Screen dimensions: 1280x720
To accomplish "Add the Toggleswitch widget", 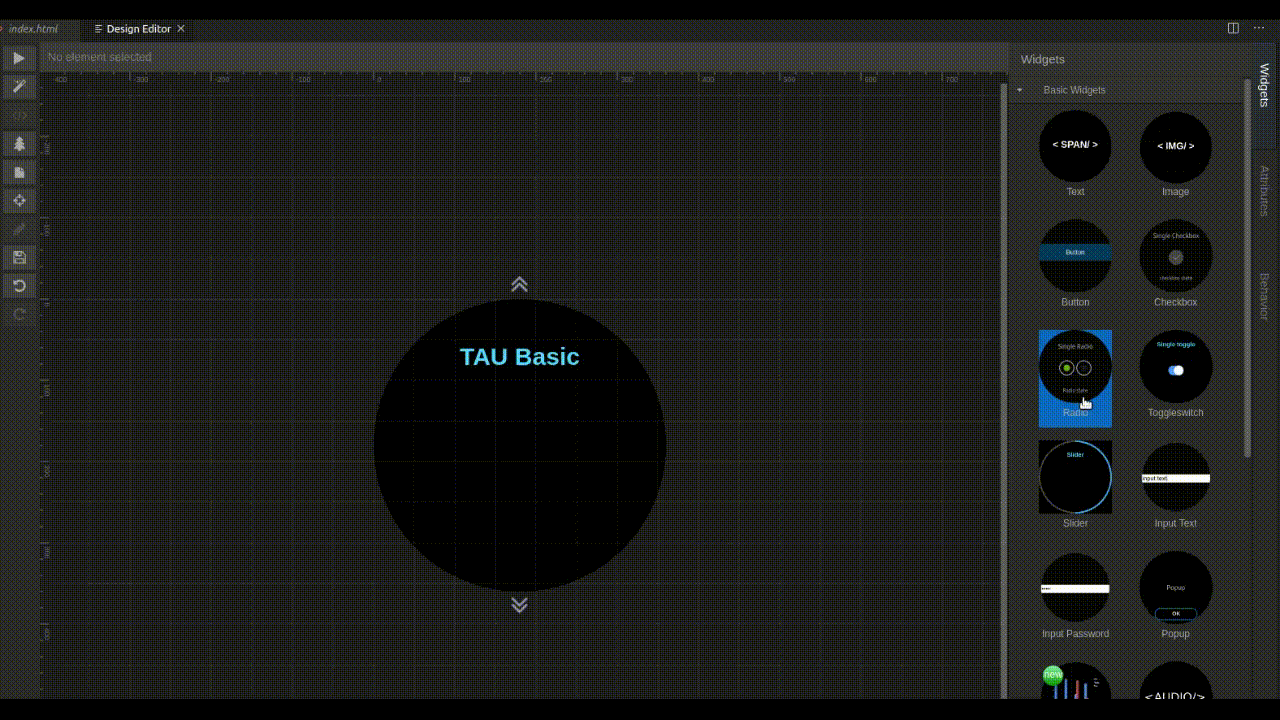I will tap(1175, 368).
